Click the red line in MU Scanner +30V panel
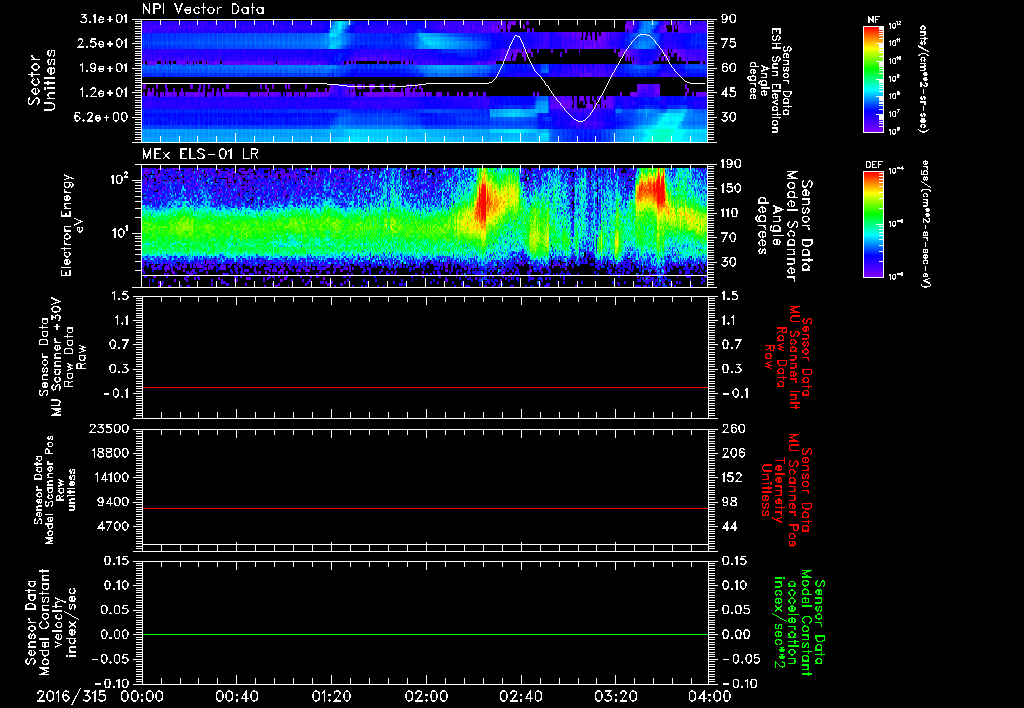Image resolution: width=1024 pixels, height=708 pixels. point(425,387)
